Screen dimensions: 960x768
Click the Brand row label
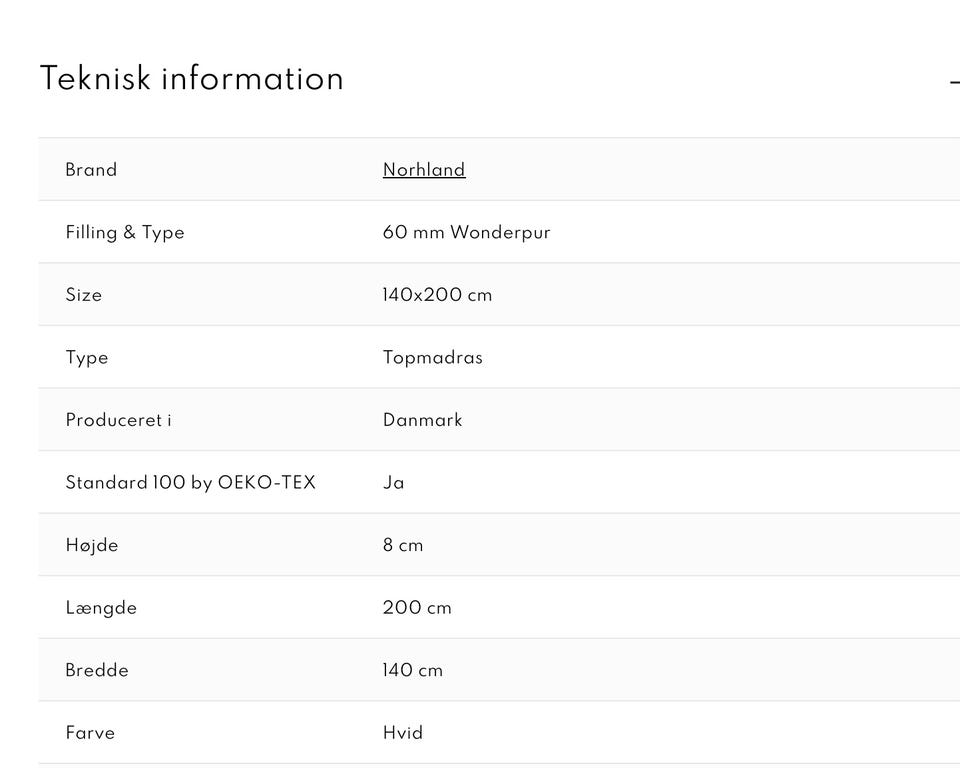[x=91, y=170]
